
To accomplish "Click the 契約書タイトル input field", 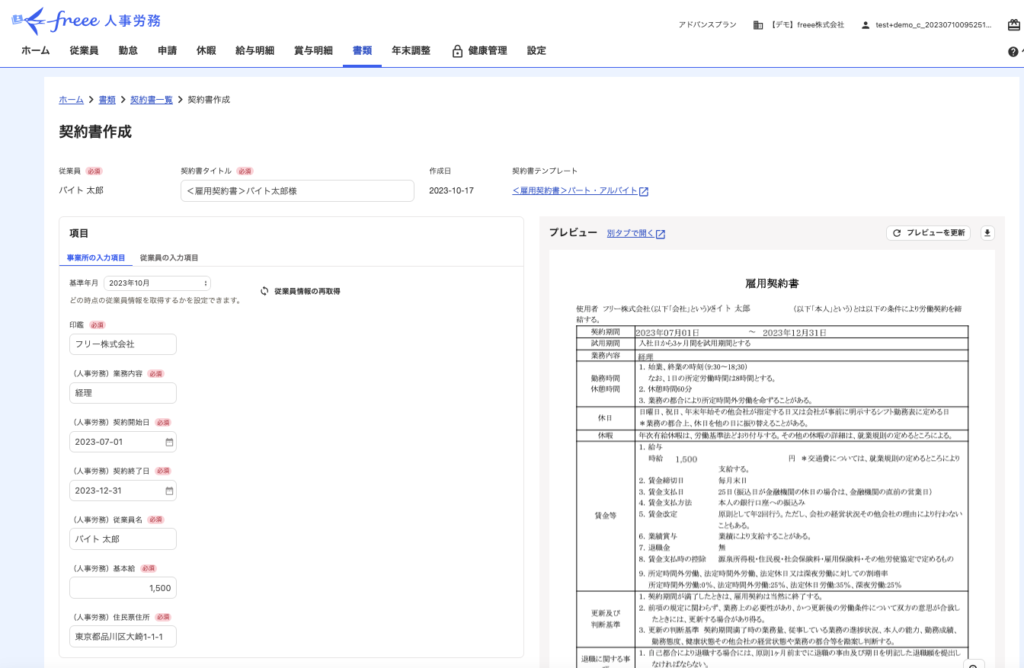I will pyautogui.click(x=296, y=191).
